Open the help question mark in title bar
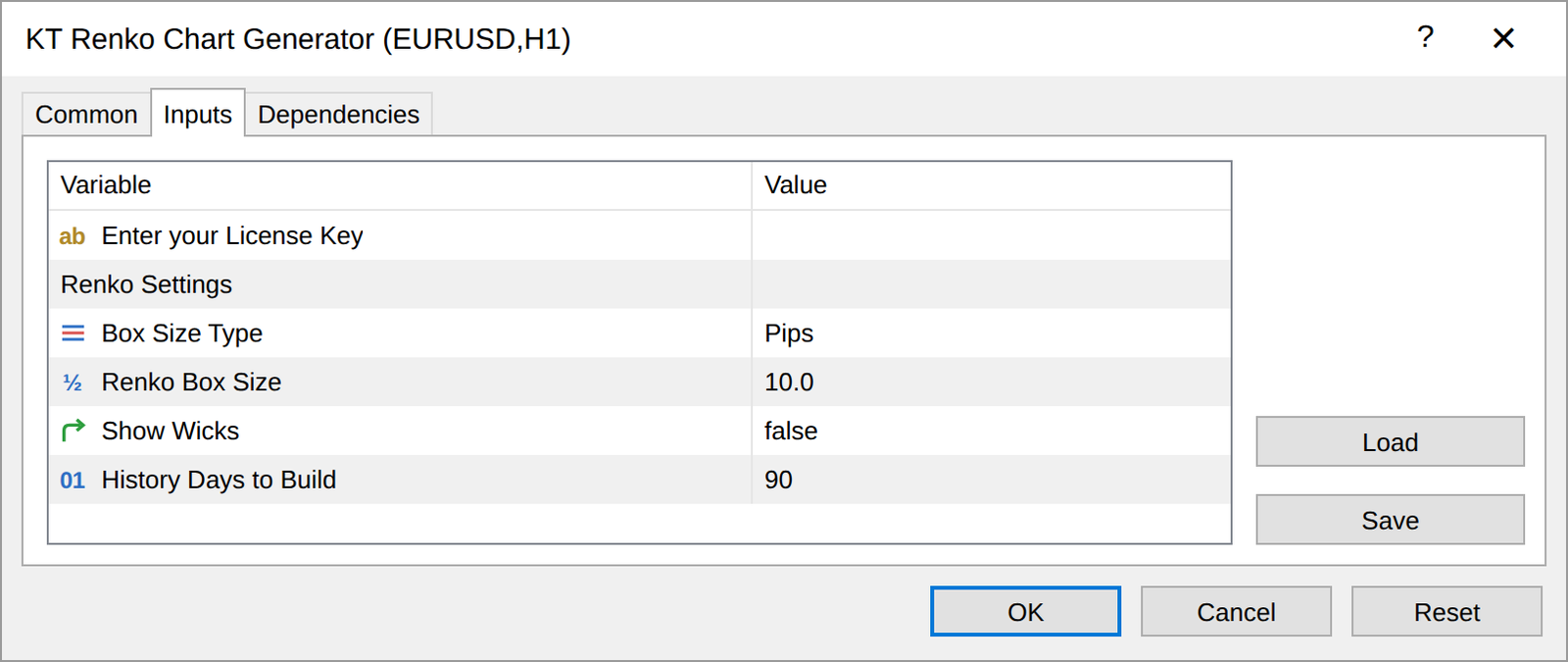The height and width of the screenshot is (662, 1568). tap(1425, 37)
